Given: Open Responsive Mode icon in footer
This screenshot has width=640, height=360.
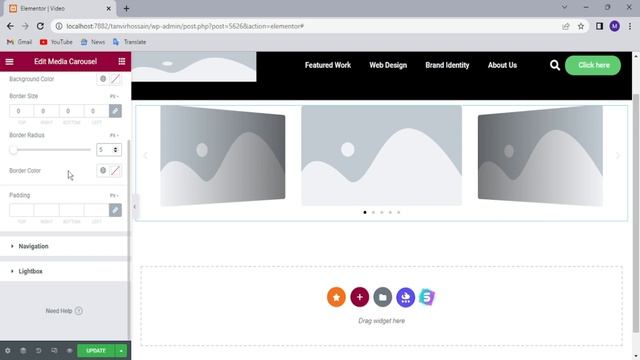Looking at the screenshot, I should [x=54, y=351].
